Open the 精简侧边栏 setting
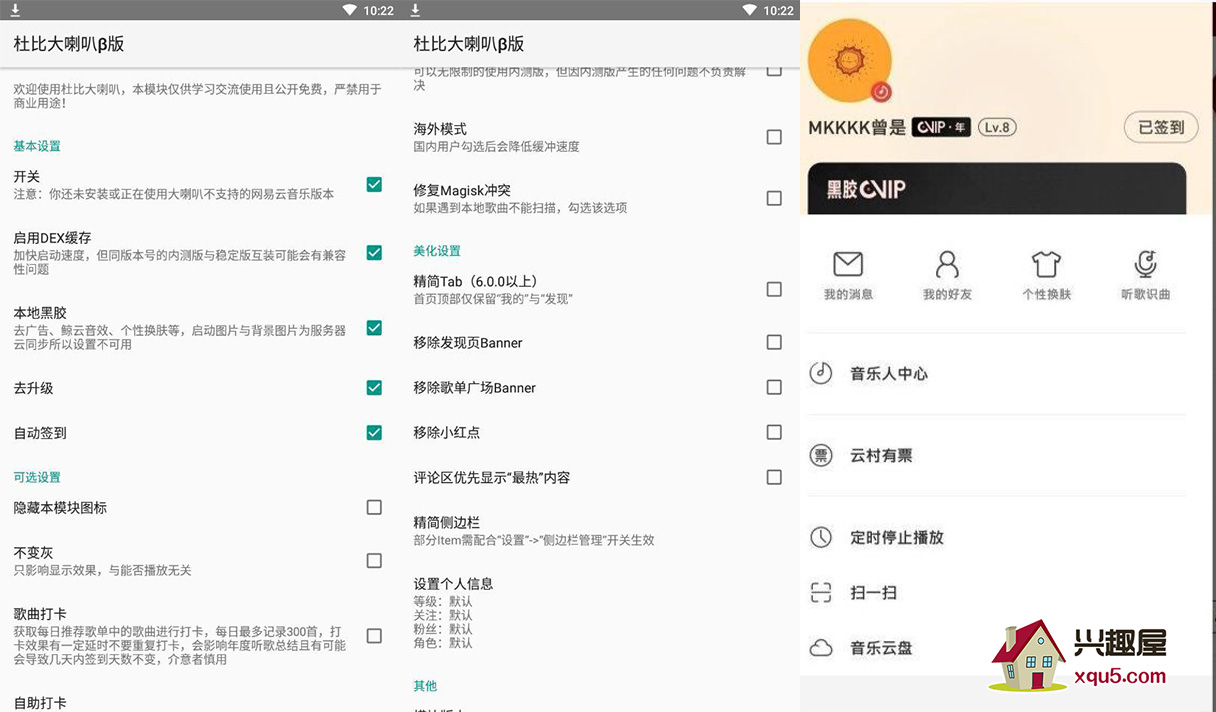This screenshot has height=712, width=1216. [x=600, y=531]
